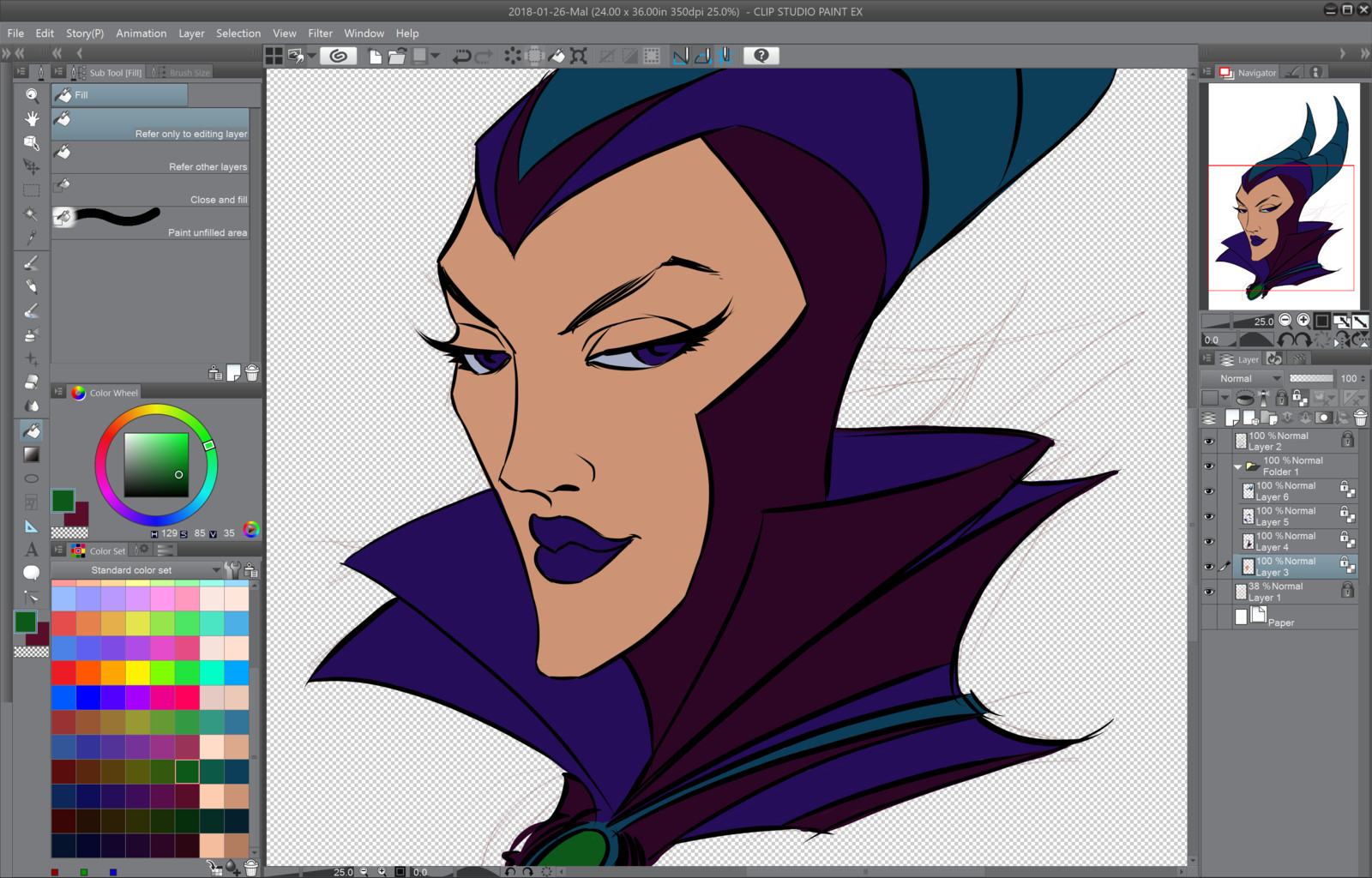
Task: Hide Layer 4 with eye icon
Action: tap(1209, 541)
